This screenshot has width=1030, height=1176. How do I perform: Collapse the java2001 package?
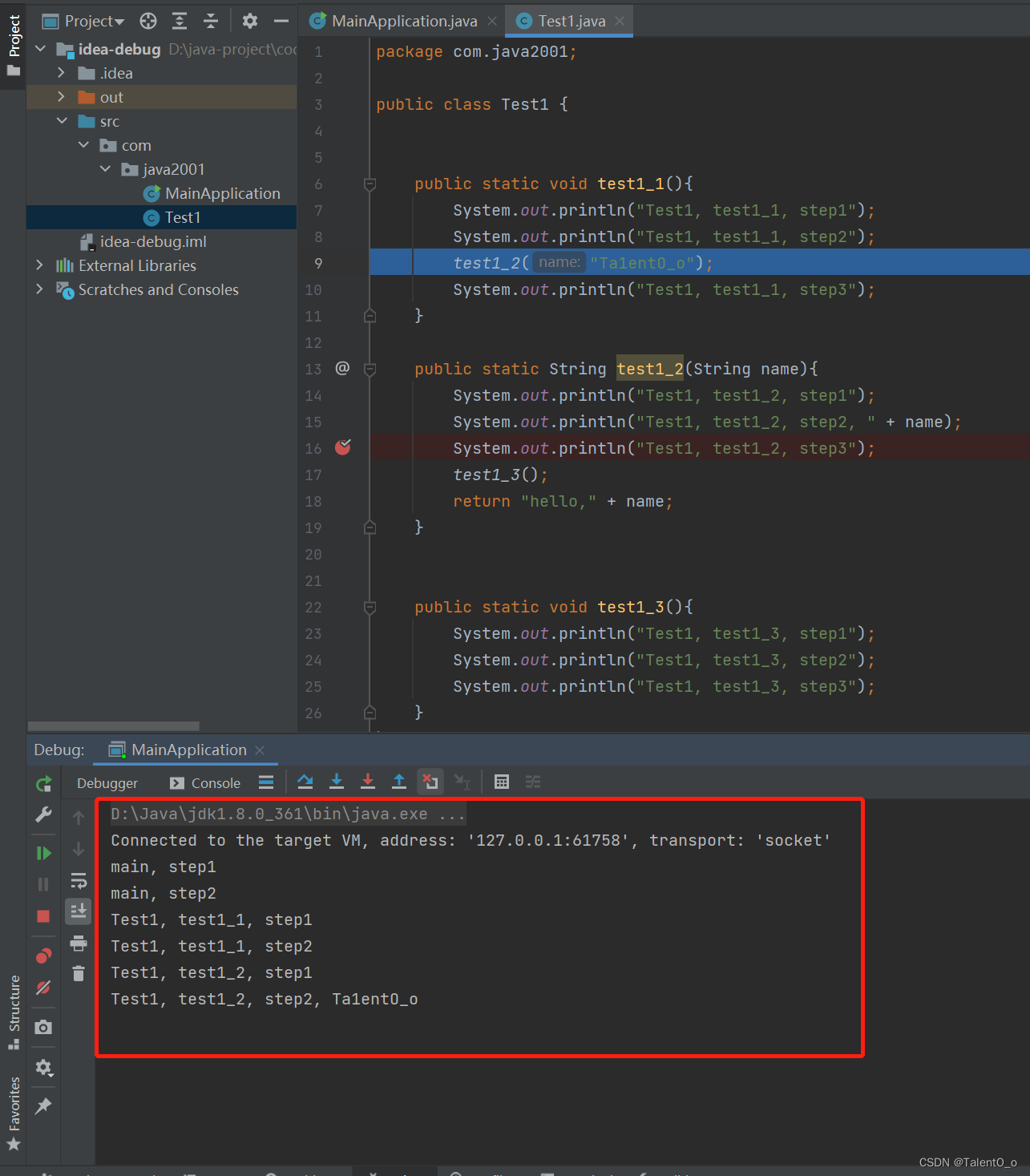coord(105,169)
